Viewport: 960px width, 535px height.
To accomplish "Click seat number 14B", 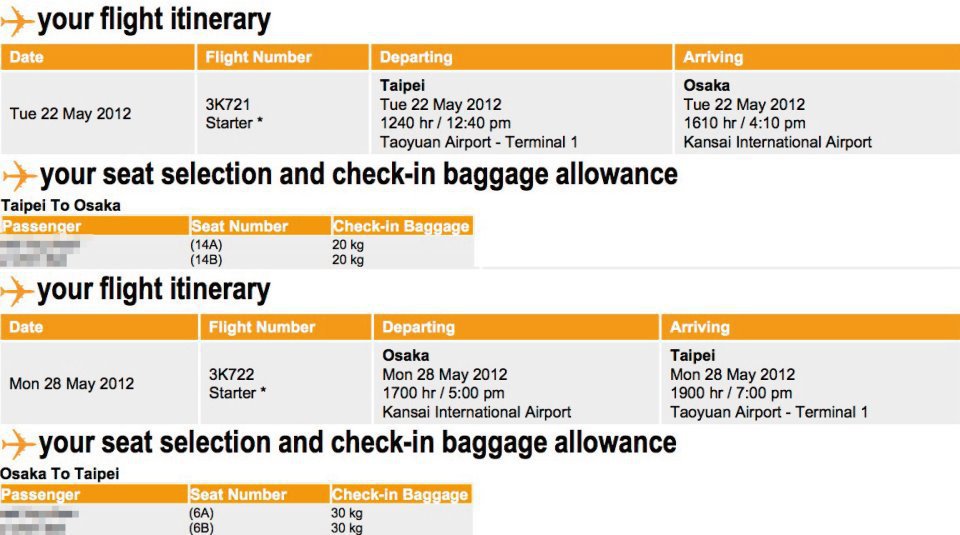I will [x=205, y=260].
